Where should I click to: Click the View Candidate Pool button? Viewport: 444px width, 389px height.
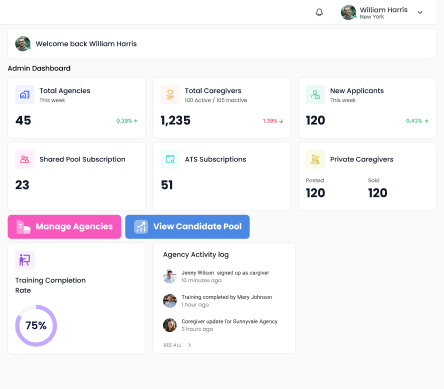(187, 227)
